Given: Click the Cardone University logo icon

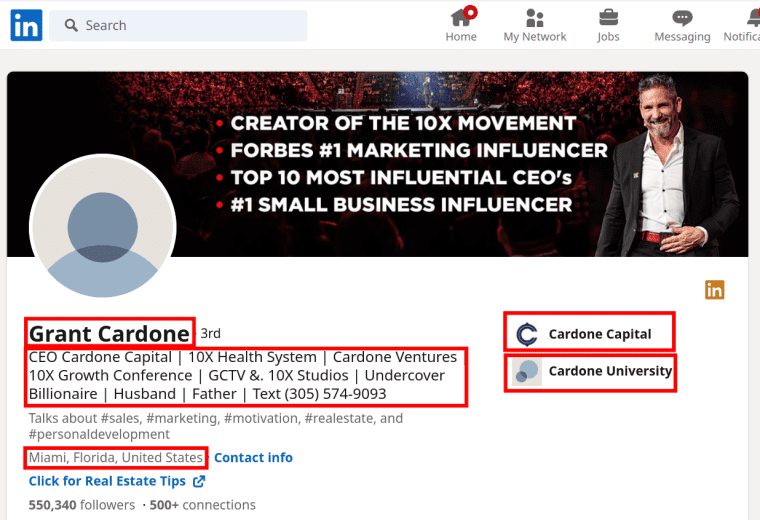Looking at the screenshot, I should tap(527, 372).
